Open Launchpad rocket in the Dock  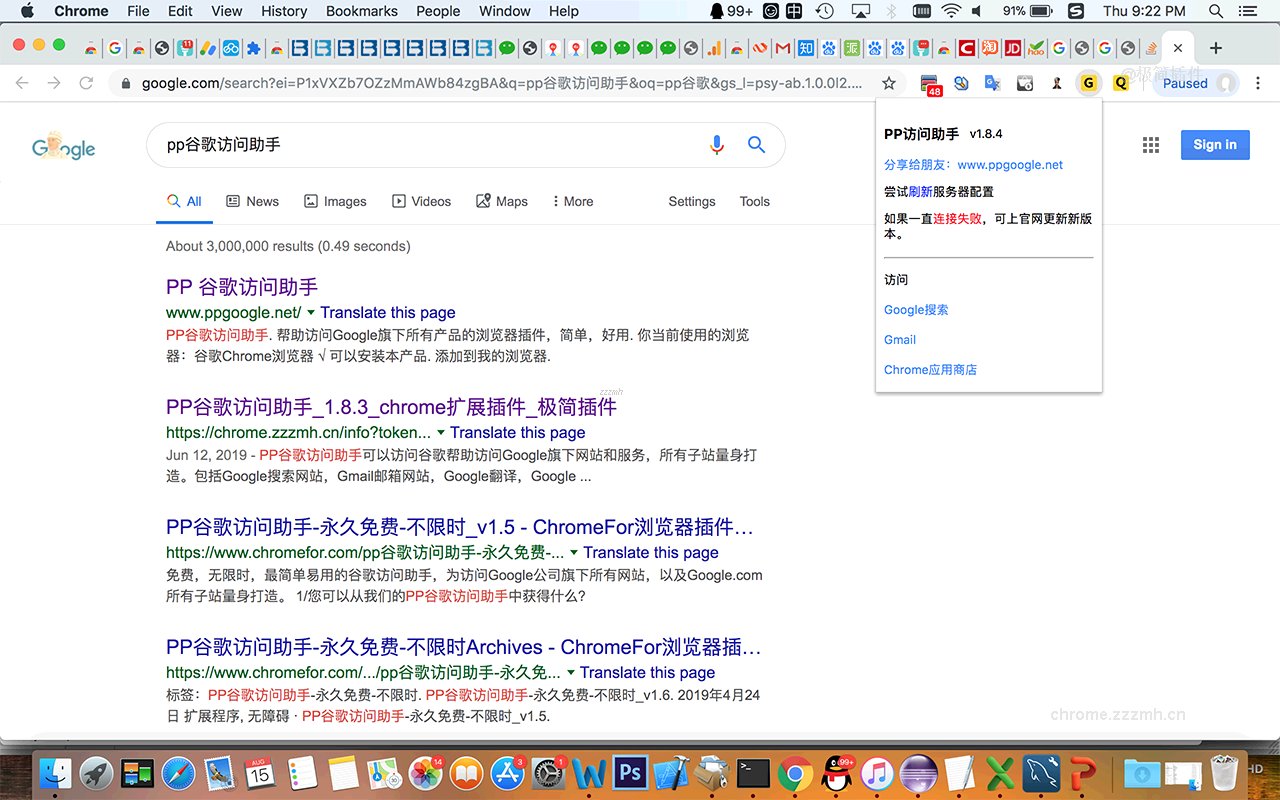click(96, 773)
